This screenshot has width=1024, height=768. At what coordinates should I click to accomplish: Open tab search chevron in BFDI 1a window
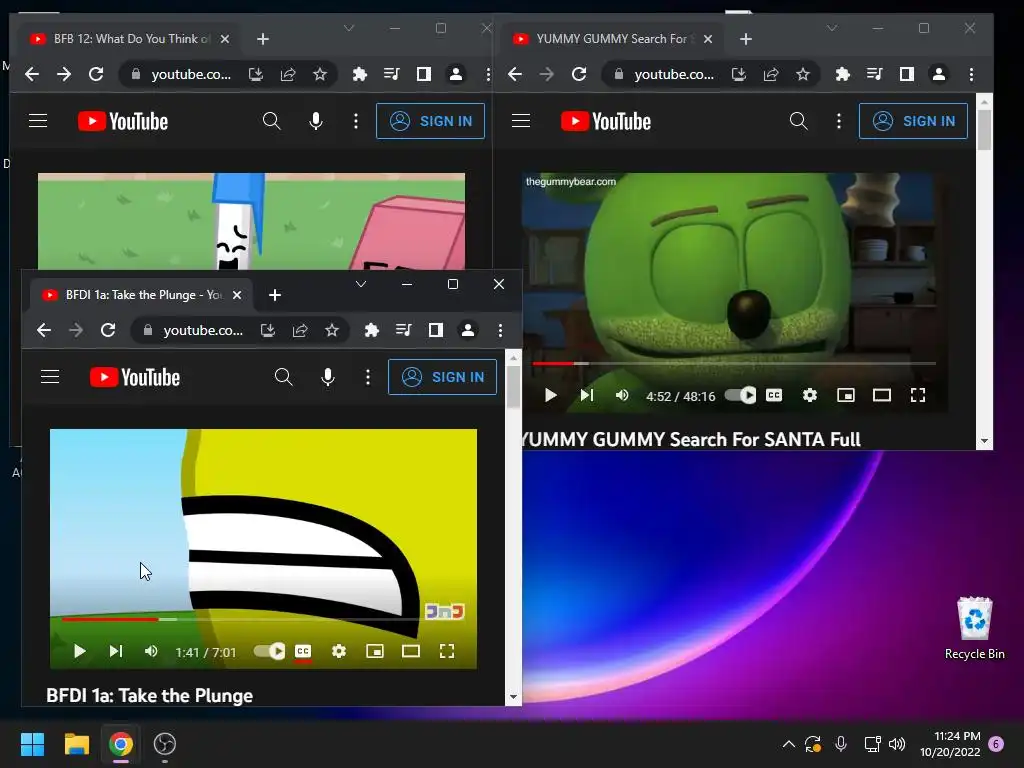(360, 284)
